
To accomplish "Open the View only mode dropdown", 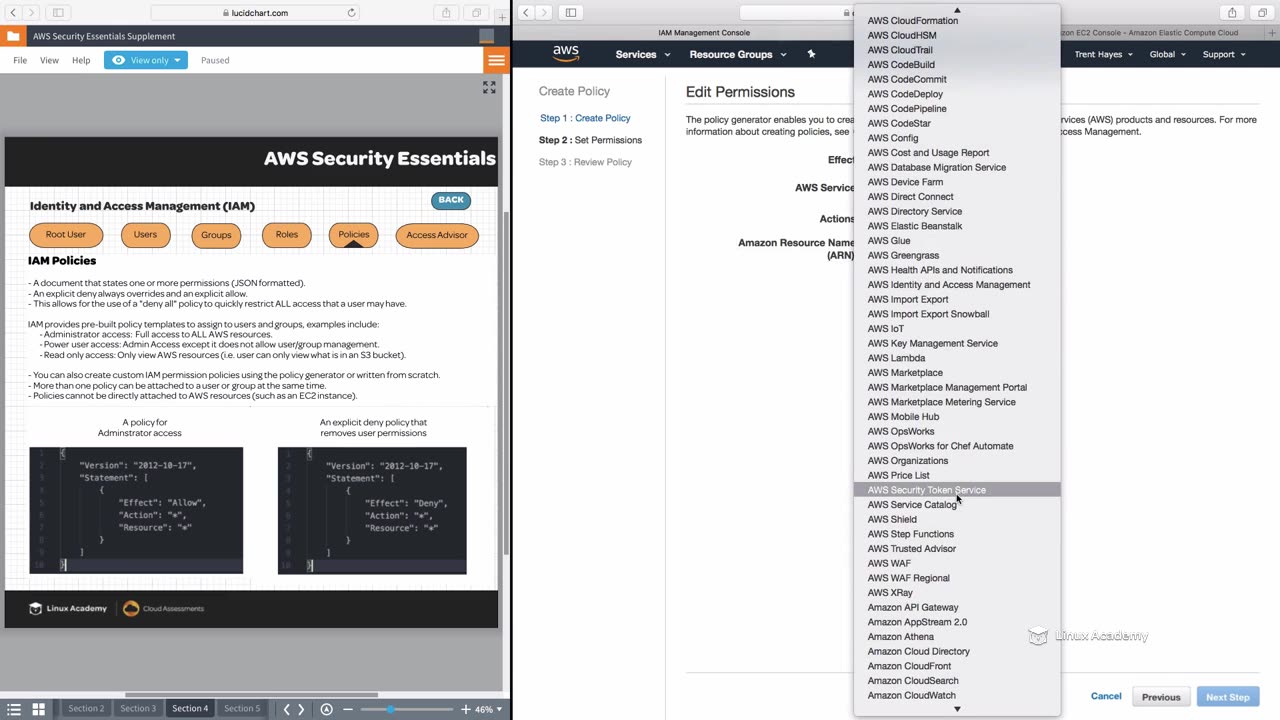I will [x=146, y=60].
